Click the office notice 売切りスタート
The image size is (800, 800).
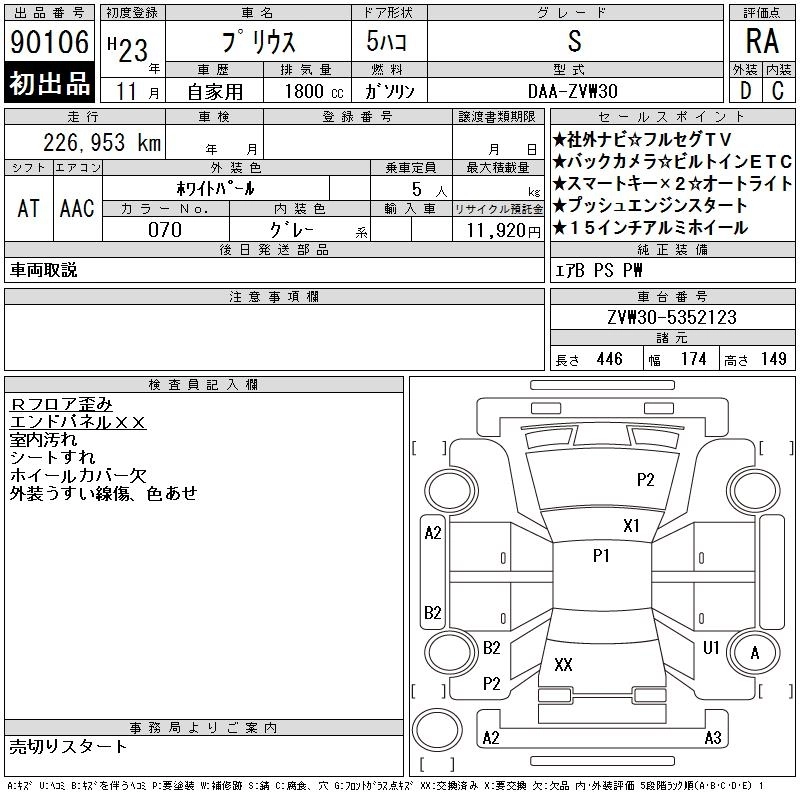pyautogui.click(x=68, y=746)
